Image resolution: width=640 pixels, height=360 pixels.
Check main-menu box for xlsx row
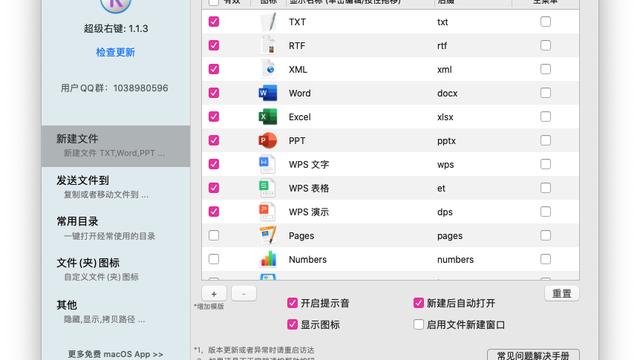tap(545, 116)
